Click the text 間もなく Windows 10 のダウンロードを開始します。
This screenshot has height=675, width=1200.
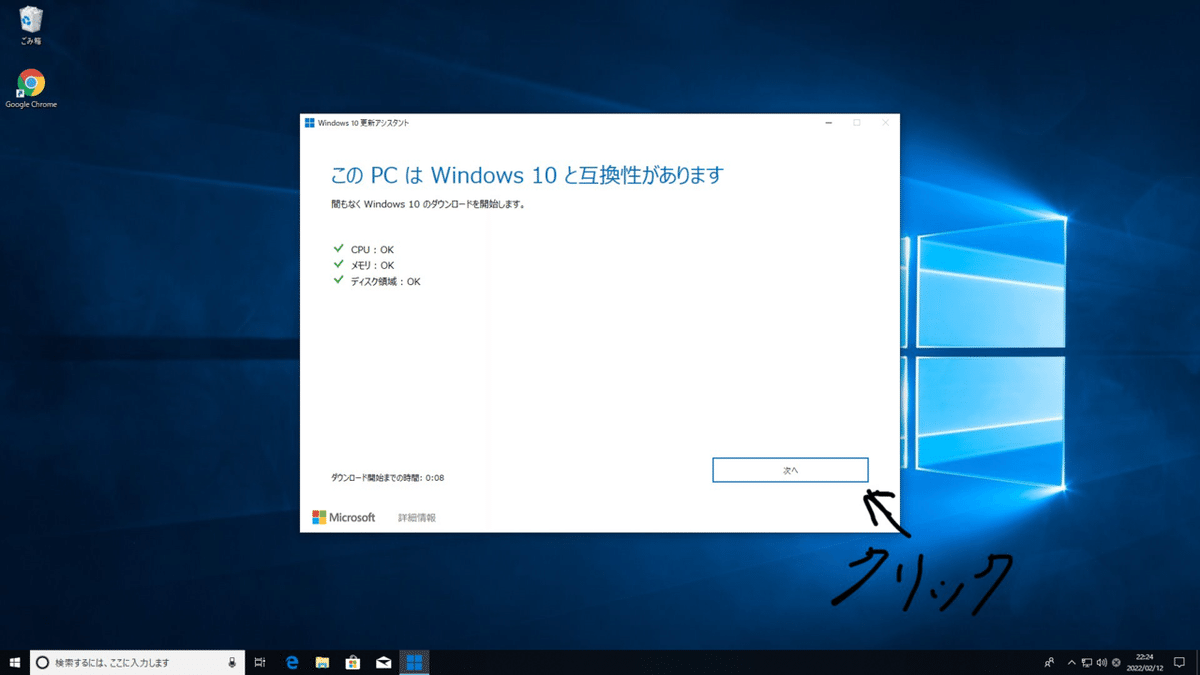point(428,204)
